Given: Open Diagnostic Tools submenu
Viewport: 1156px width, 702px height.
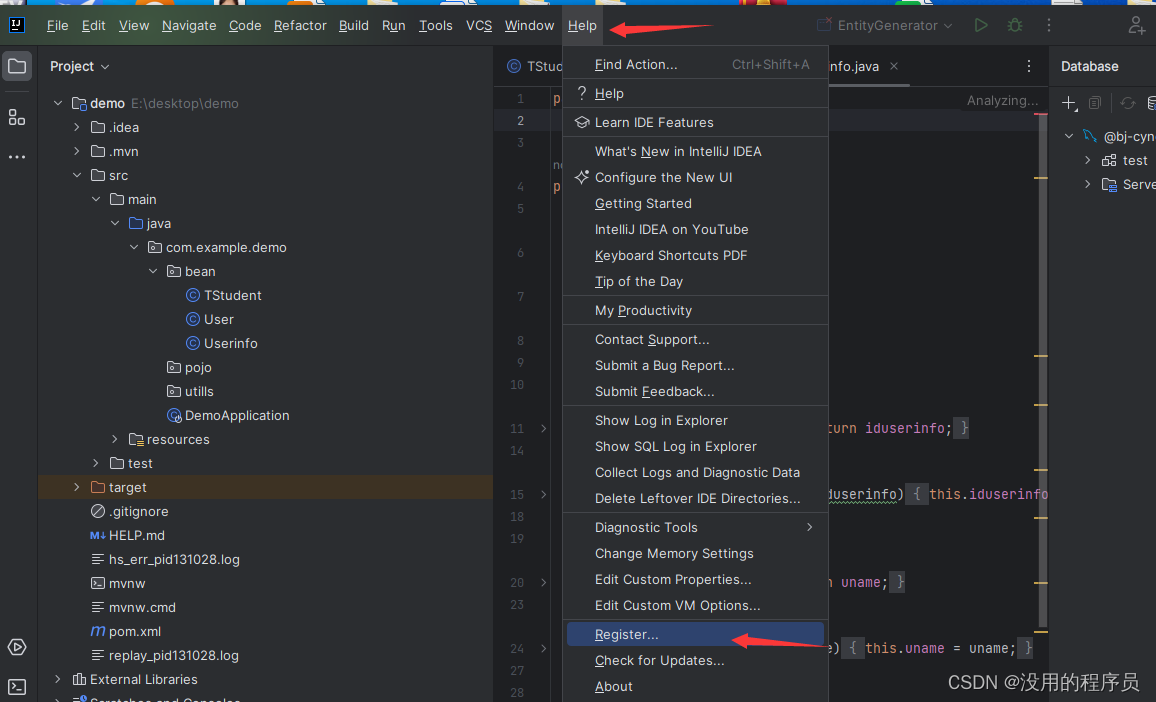Looking at the screenshot, I should (695, 527).
